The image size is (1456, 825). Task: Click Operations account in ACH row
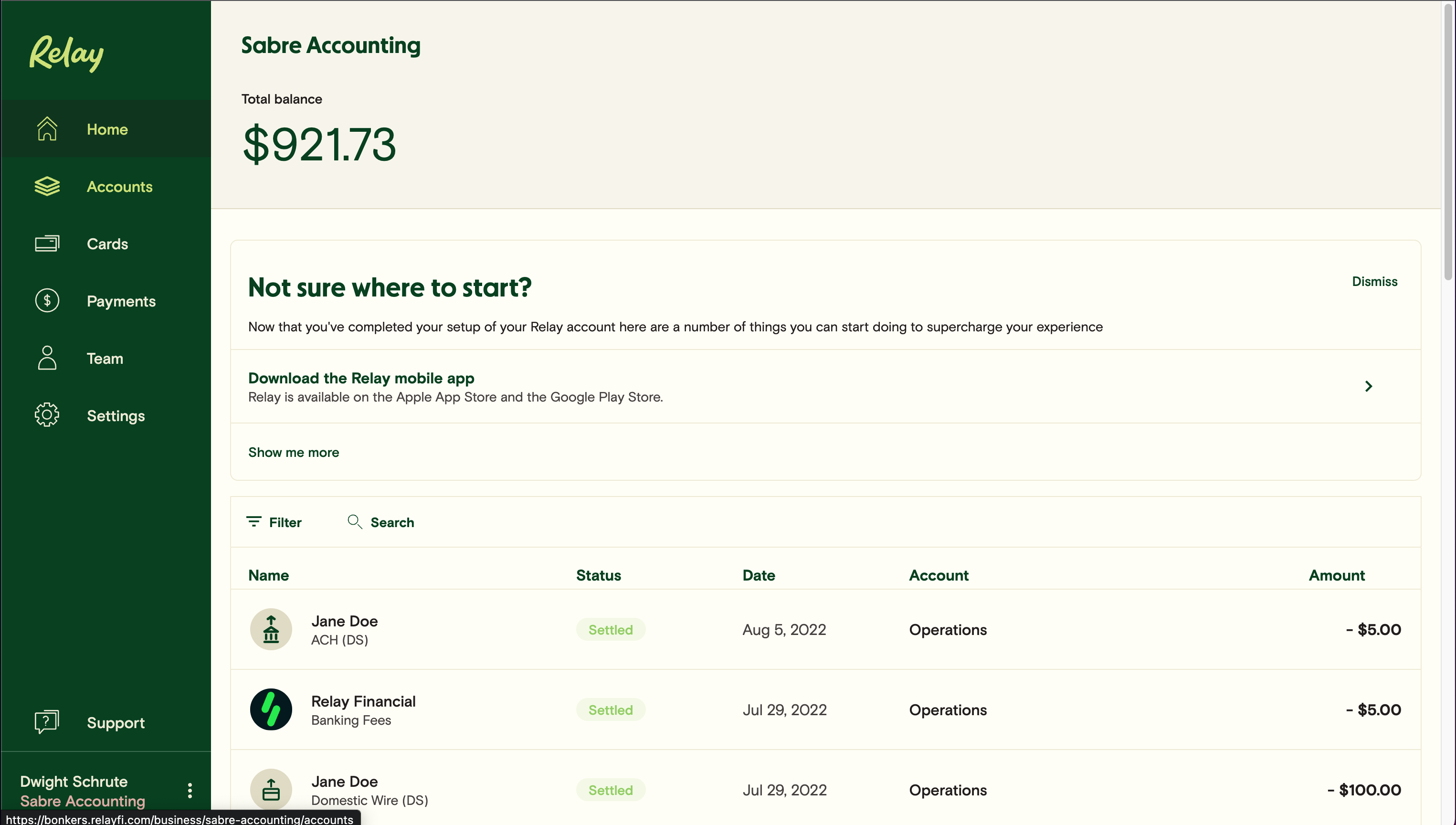[x=948, y=630]
